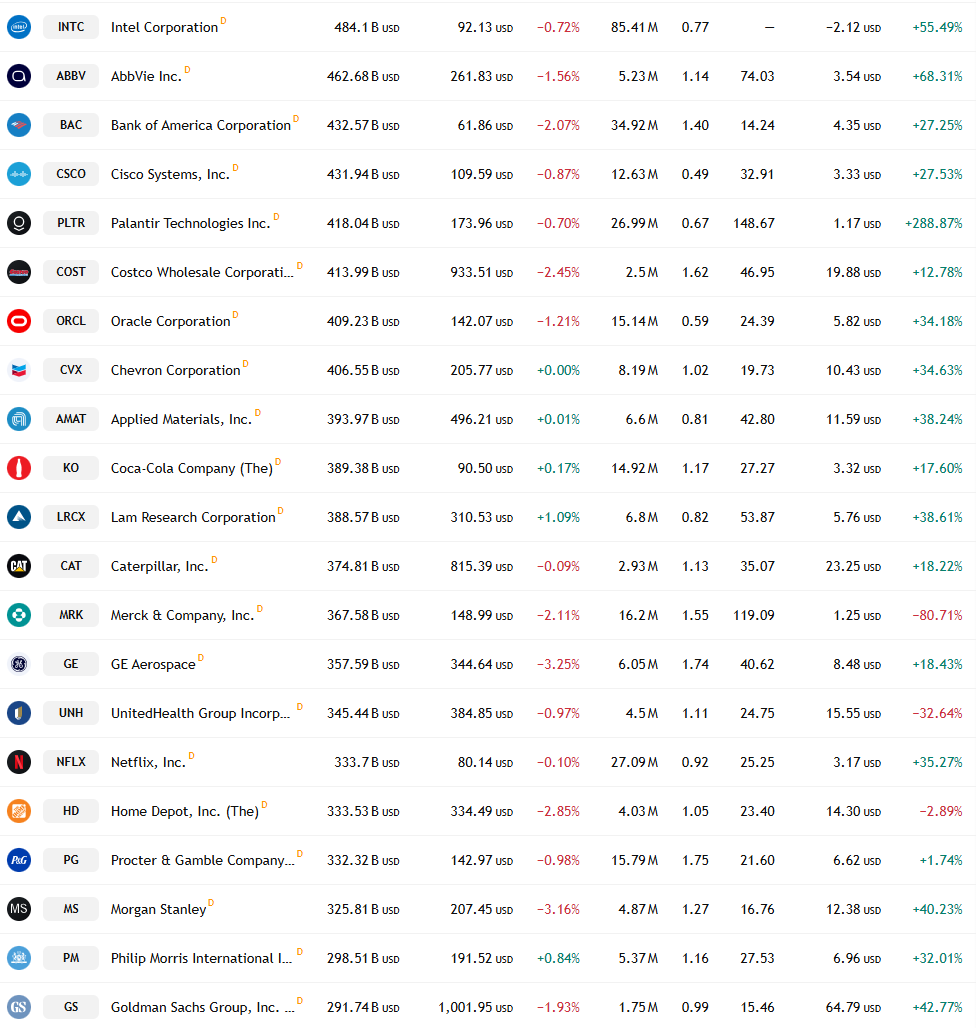Open Merck & Company, Inc. link
Viewport: 976px width, 1028px height.
pyautogui.click(x=182, y=615)
